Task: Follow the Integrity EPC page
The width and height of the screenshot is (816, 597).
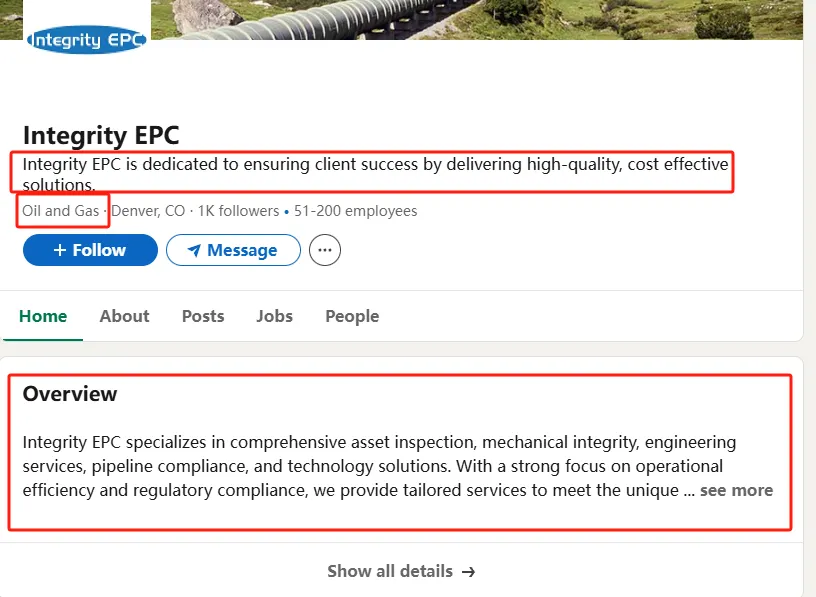Action: point(90,250)
